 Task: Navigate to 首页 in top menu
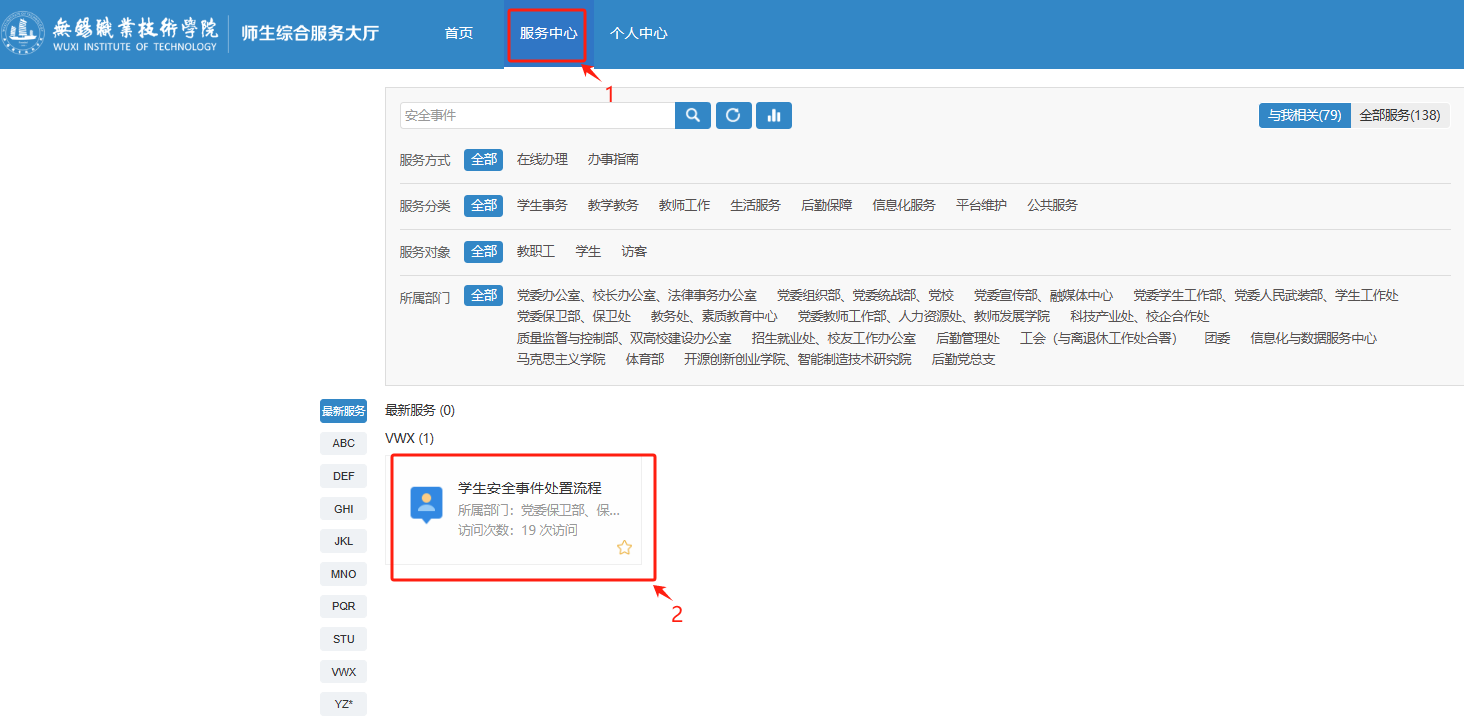[459, 33]
